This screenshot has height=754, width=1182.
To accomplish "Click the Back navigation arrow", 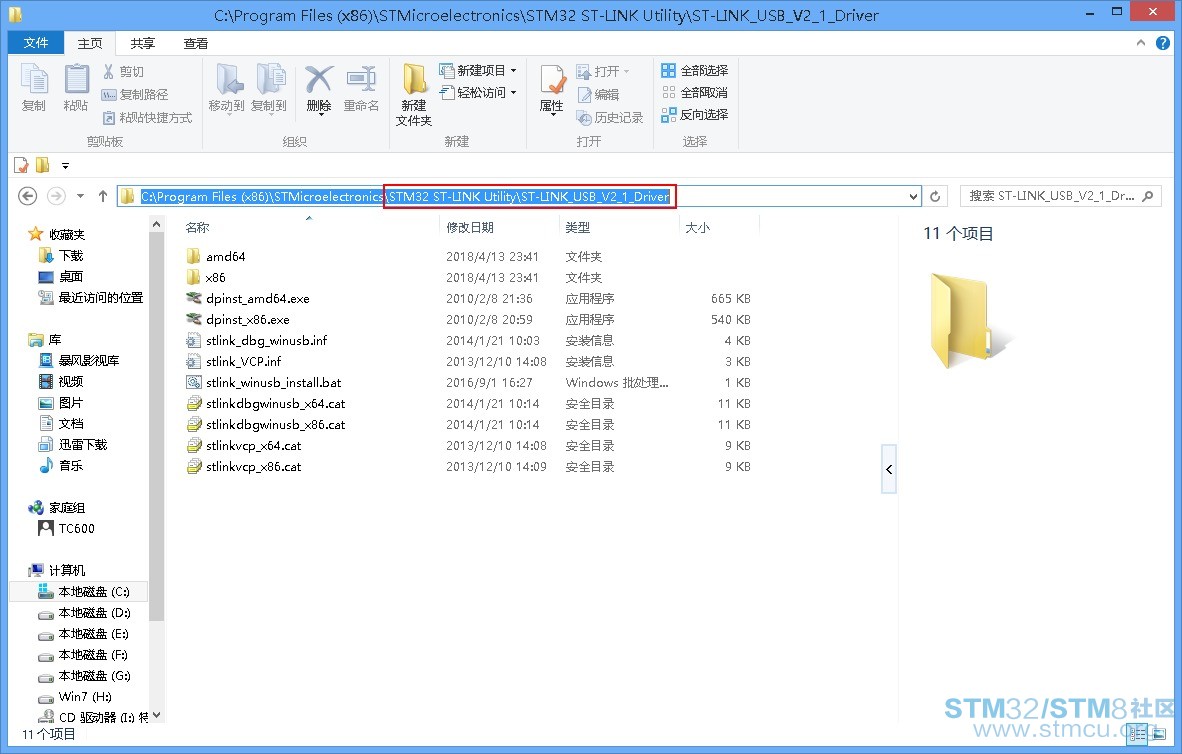I will tap(28, 196).
